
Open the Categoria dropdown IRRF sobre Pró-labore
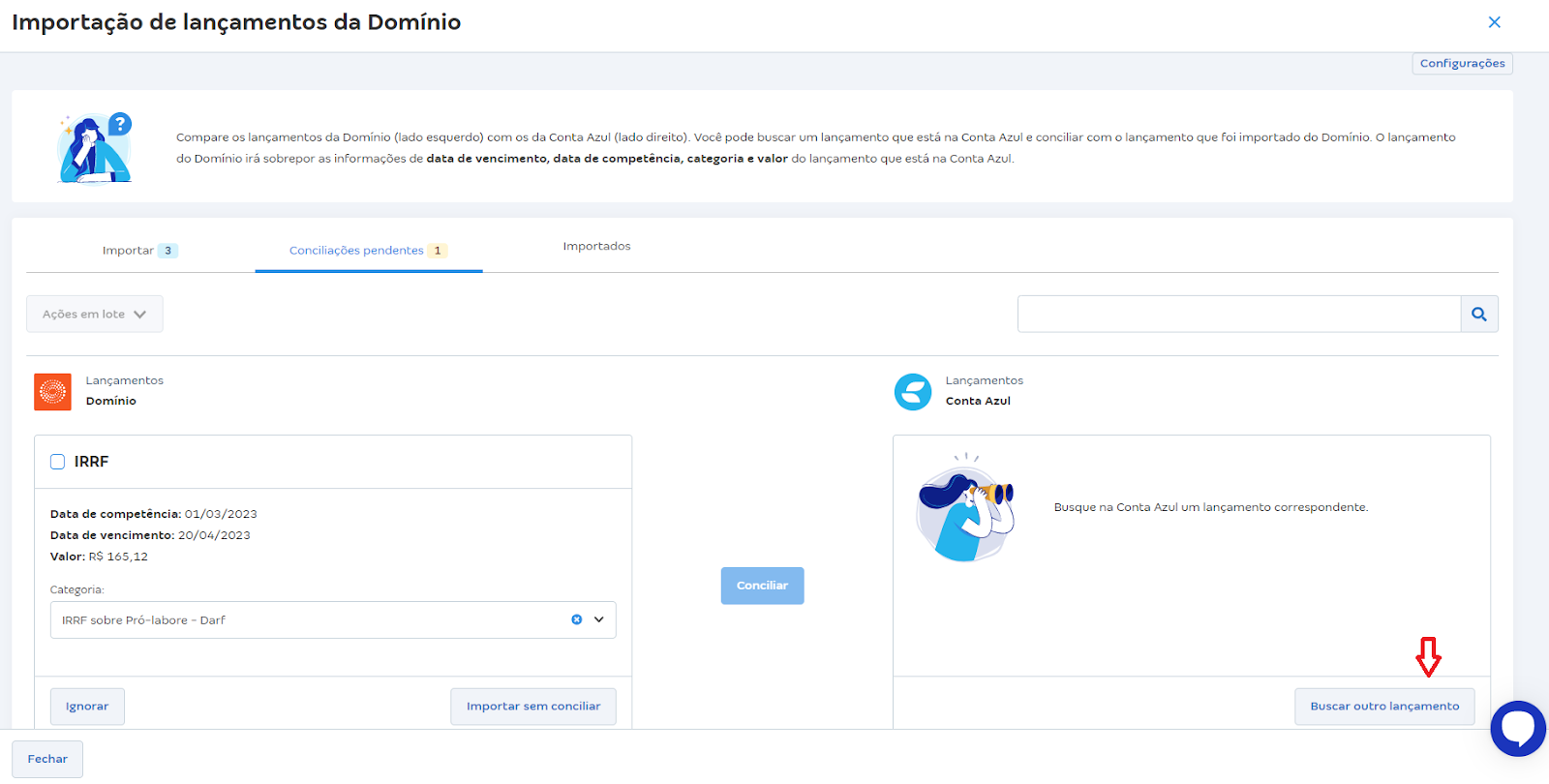click(333, 619)
